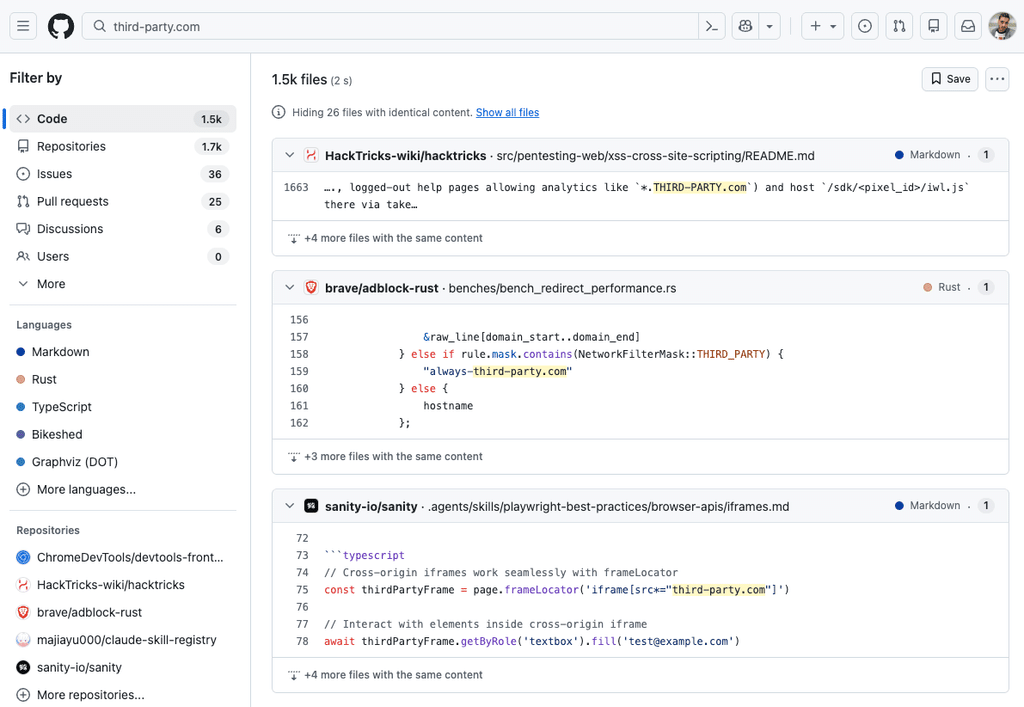This screenshot has width=1024, height=707.
Task: Open Copilot chat icon
Action: pyautogui.click(x=745, y=26)
